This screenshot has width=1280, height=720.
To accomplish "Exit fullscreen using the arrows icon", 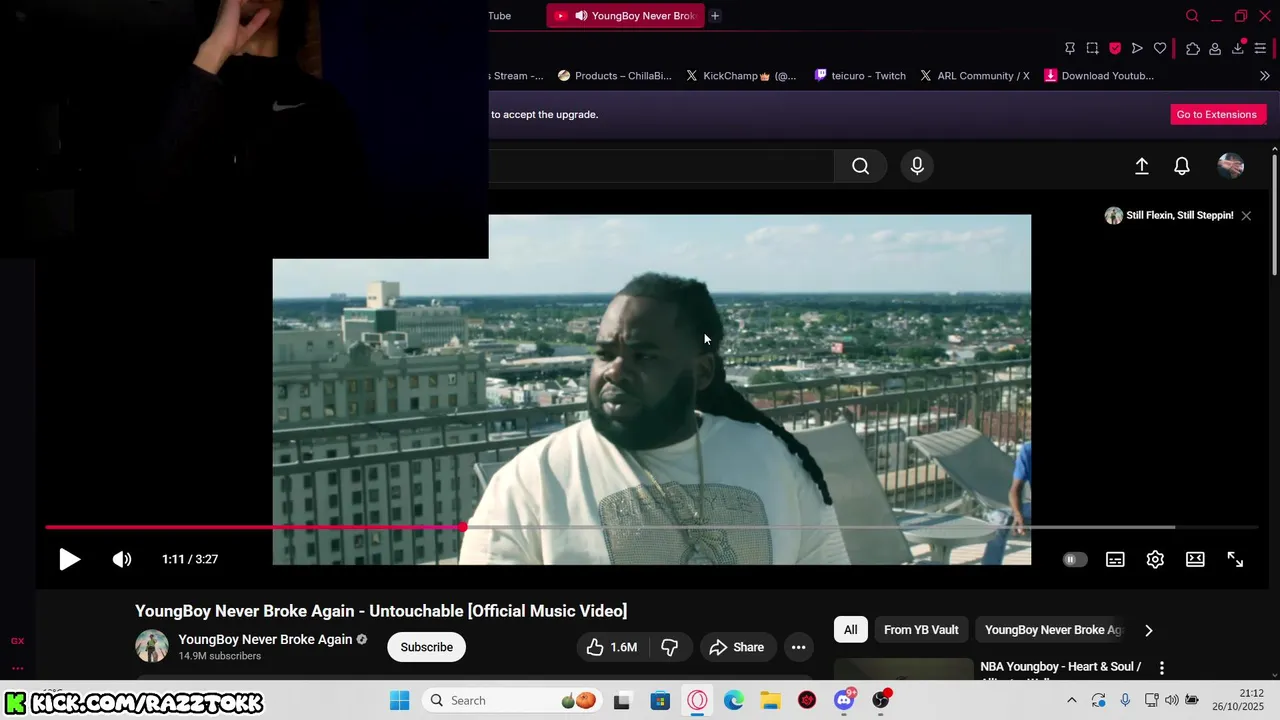I will tap(1235, 559).
